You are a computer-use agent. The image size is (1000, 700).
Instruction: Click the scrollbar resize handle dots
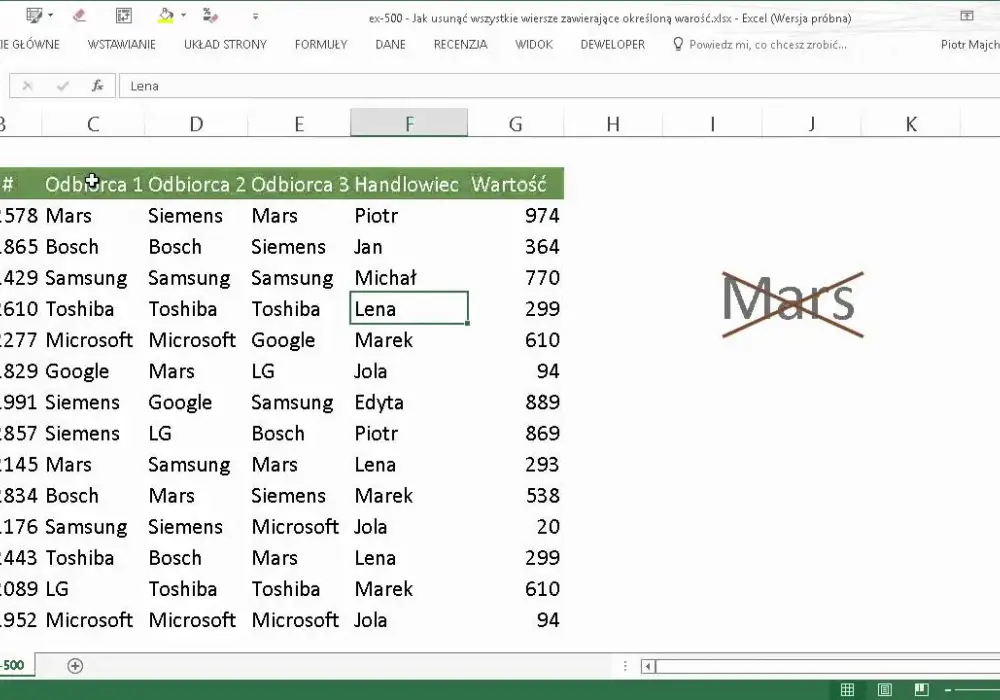pos(625,666)
